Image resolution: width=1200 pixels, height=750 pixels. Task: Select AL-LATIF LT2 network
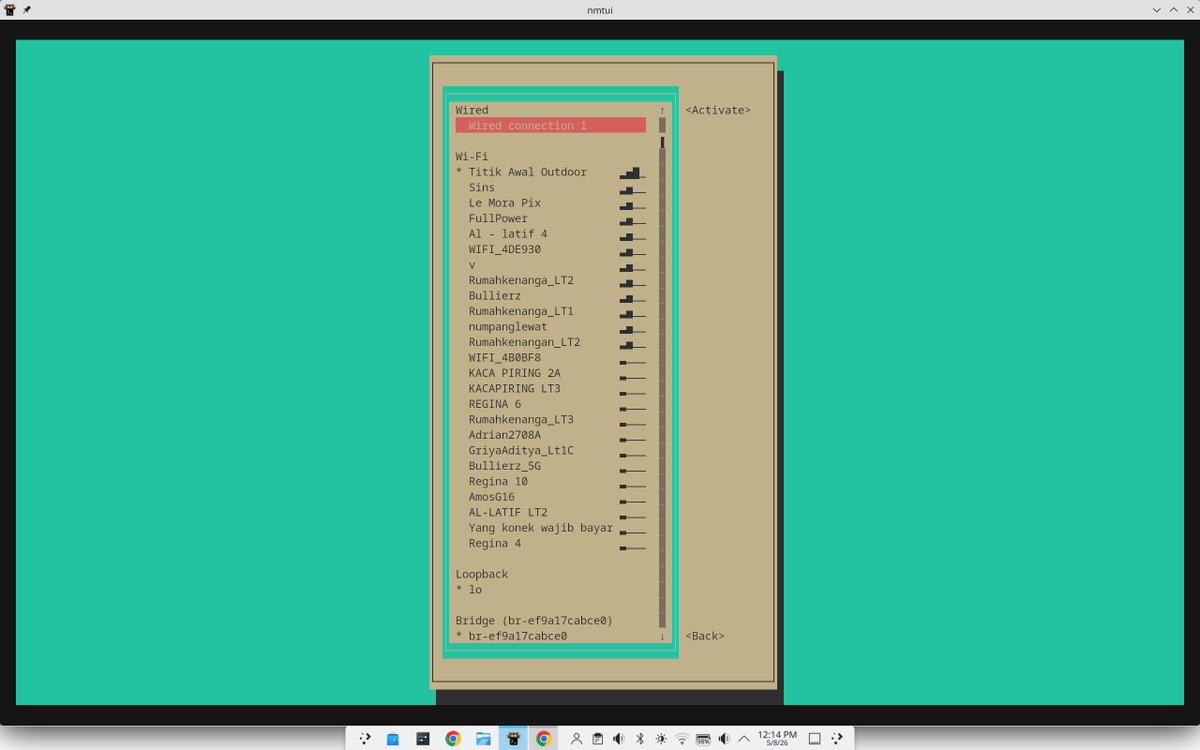pyautogui.click(x=550, y=512)
